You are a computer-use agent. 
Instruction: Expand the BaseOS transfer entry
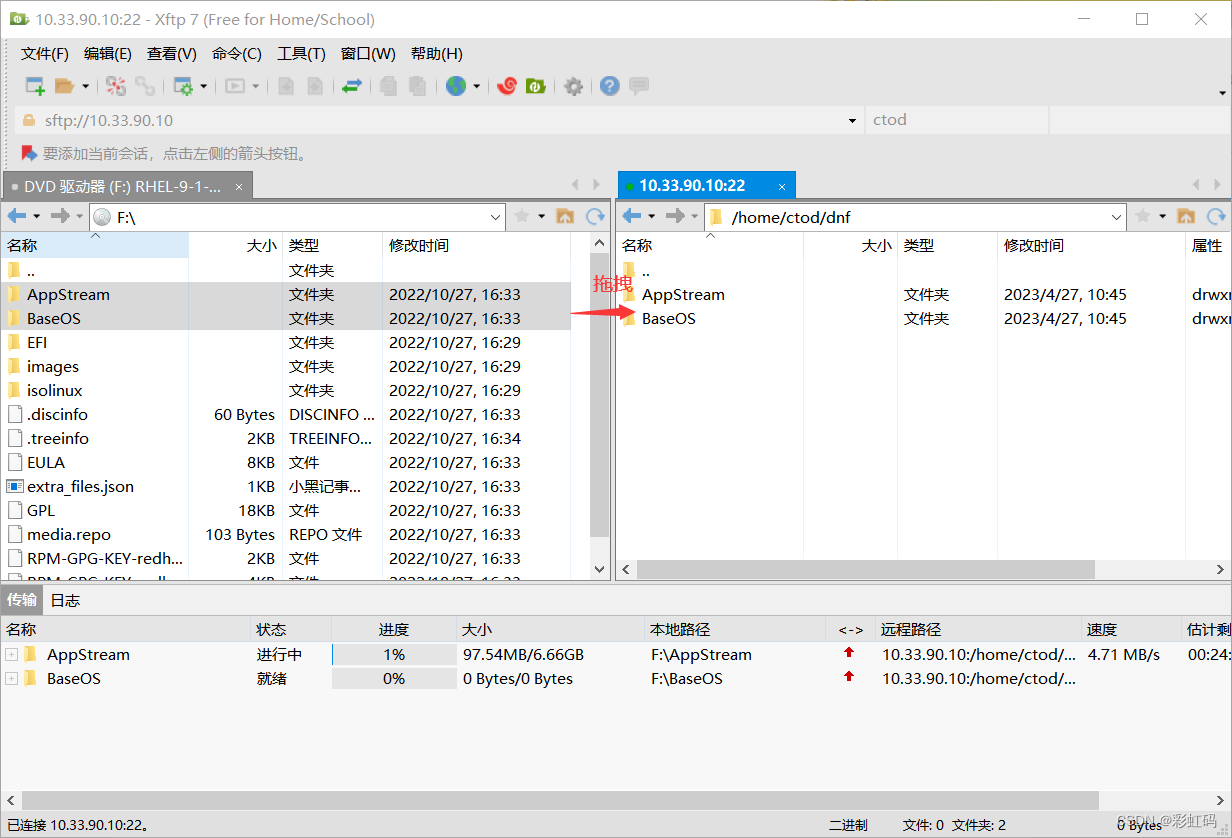tap(11, 679)
